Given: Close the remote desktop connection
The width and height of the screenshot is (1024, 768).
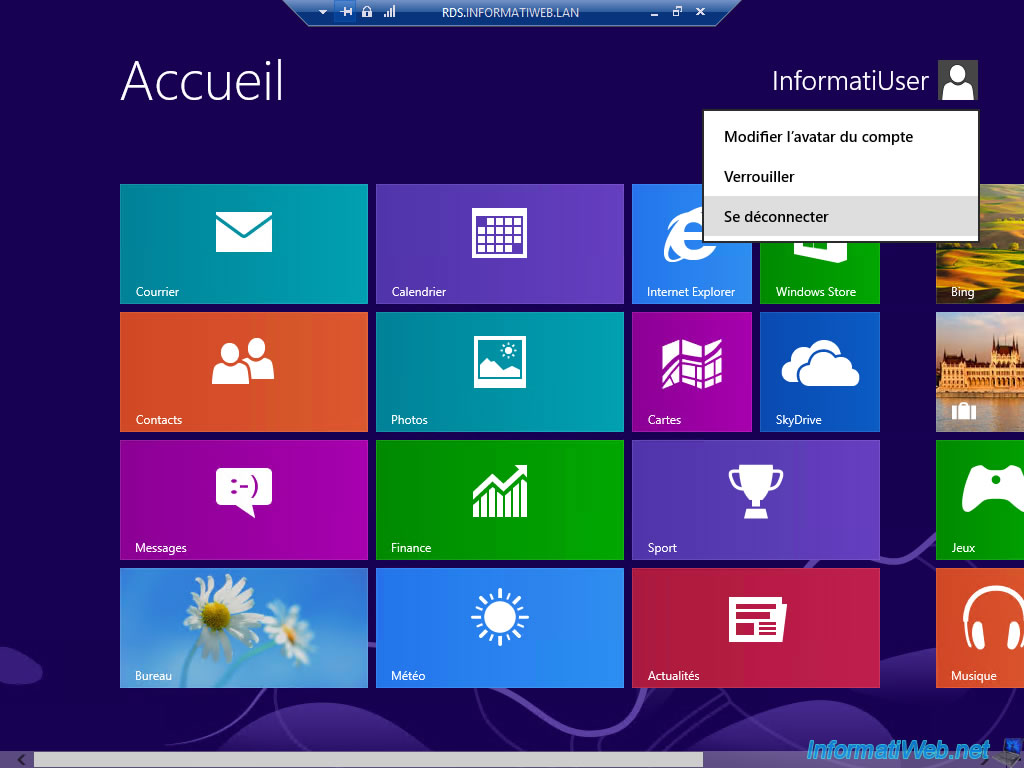Looking at the screenshot, I should 700,12.
